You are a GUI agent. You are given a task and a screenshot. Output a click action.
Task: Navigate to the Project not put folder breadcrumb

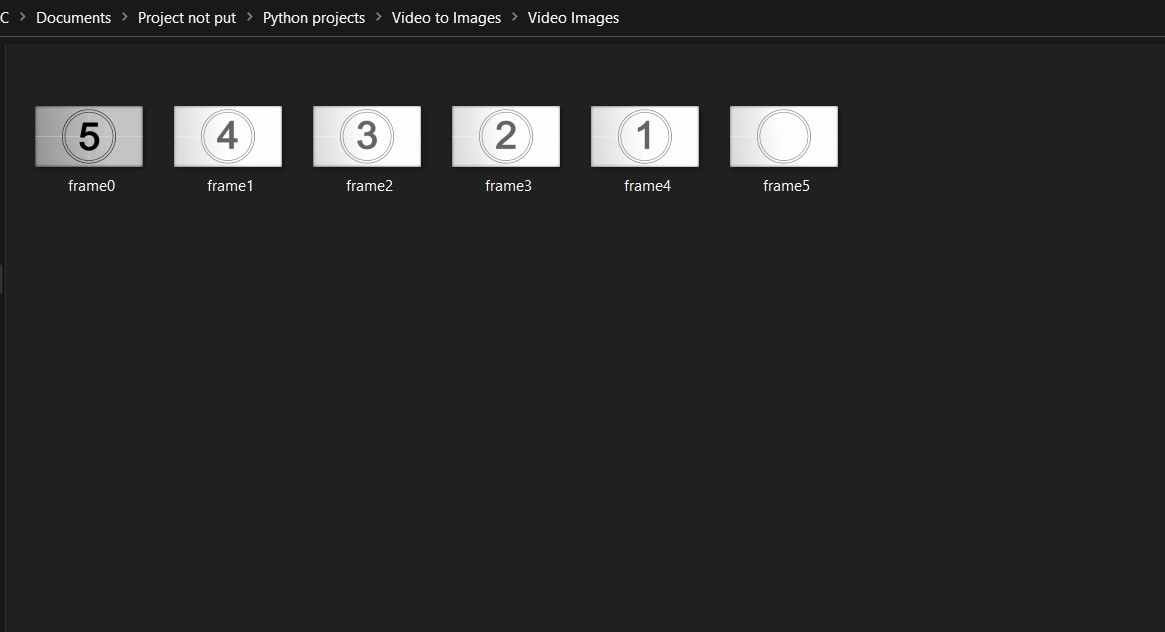(x=186, y=18)
